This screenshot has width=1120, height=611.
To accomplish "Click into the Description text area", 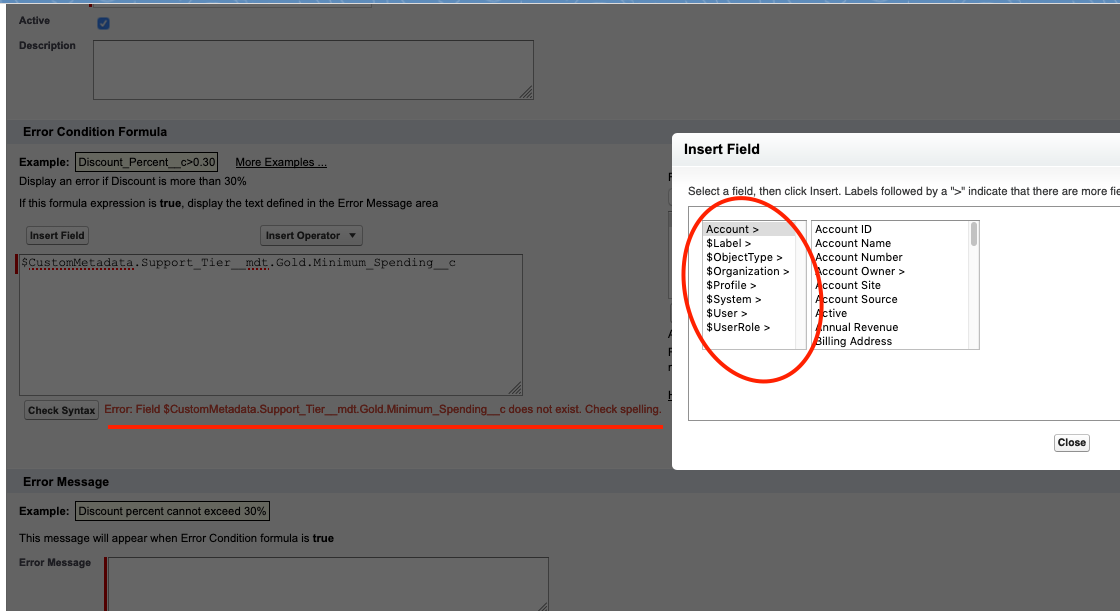I will pyautogui.click(x=313, y=70).
